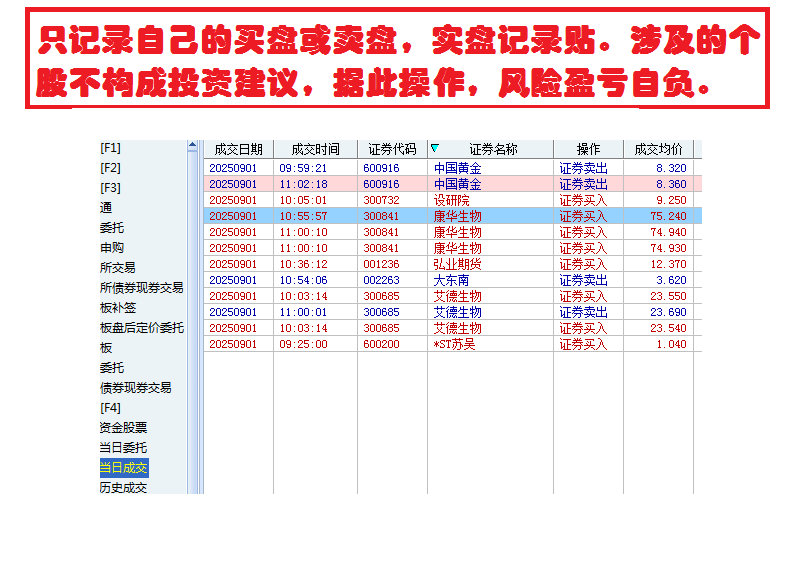Viewport: 793px width, 578px height.
Task: Sort by the 成交时间 column header
Action: pos(316,149)
